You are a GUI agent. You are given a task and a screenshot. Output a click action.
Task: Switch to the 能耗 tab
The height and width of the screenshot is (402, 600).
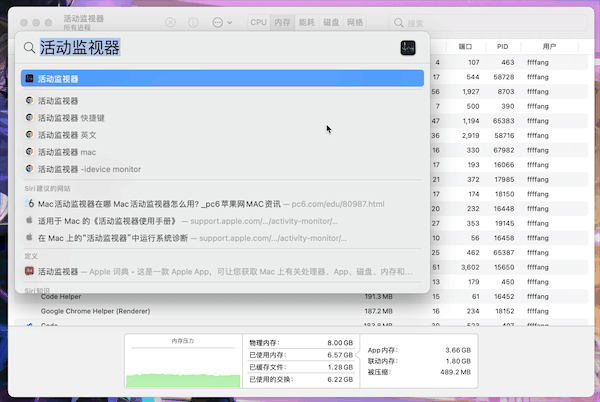coord(307,23)
